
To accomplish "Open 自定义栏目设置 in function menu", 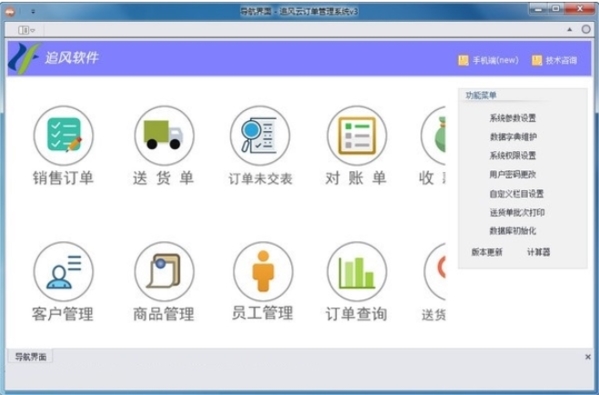I will tap(516, 194).
